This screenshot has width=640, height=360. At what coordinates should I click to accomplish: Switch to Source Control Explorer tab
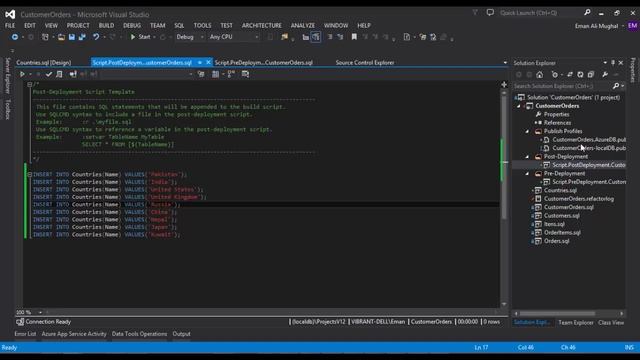[365, 63]
